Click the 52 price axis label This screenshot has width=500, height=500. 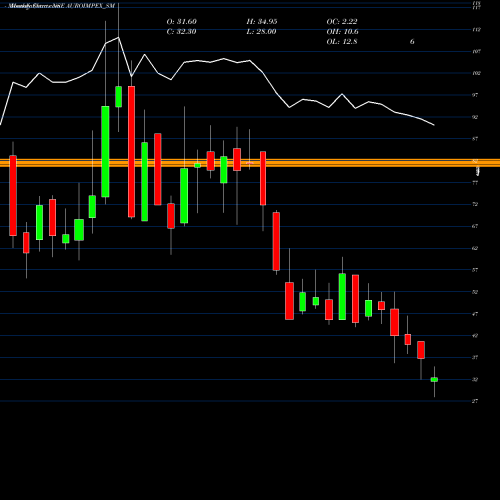(x=475, y=292)
